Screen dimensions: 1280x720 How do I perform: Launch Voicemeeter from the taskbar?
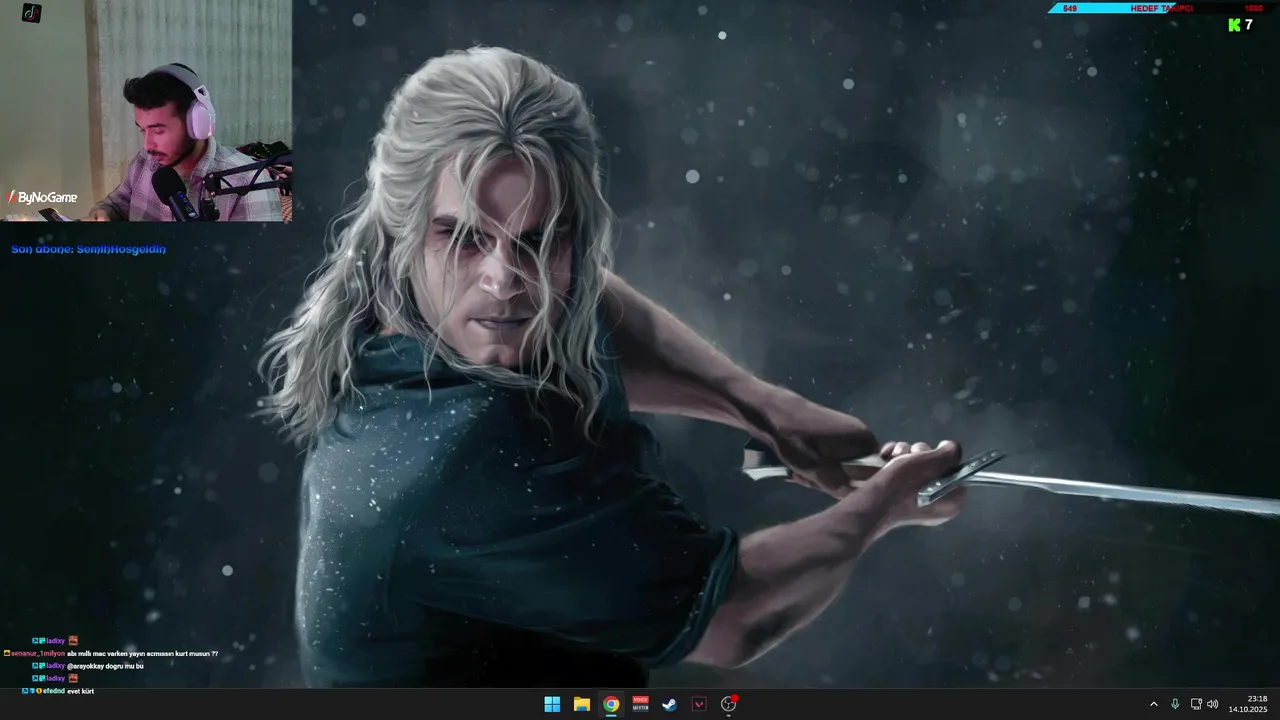click(x=640, y=704)
